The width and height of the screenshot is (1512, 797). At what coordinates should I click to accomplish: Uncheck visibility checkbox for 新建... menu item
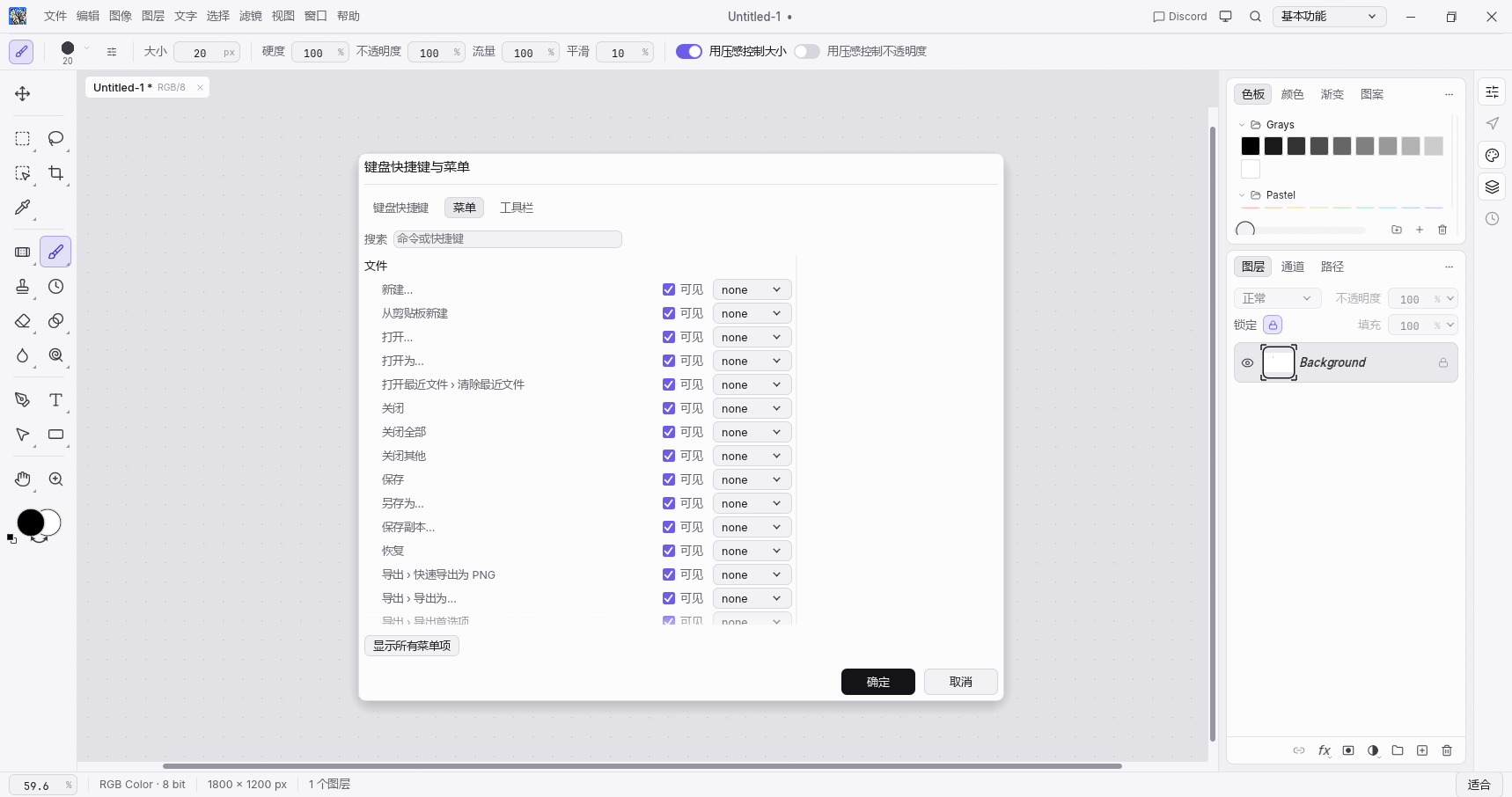(x=669, y=289)
